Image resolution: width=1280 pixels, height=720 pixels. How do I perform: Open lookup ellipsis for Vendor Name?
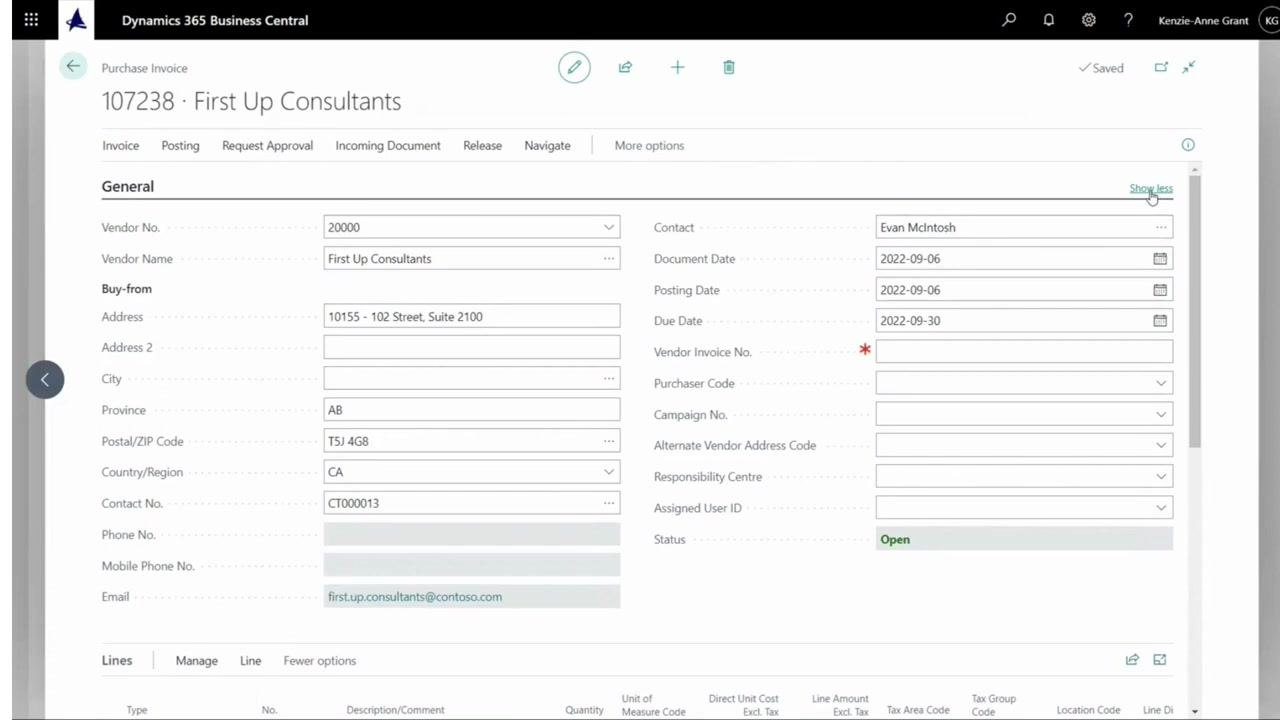(608, 259)
